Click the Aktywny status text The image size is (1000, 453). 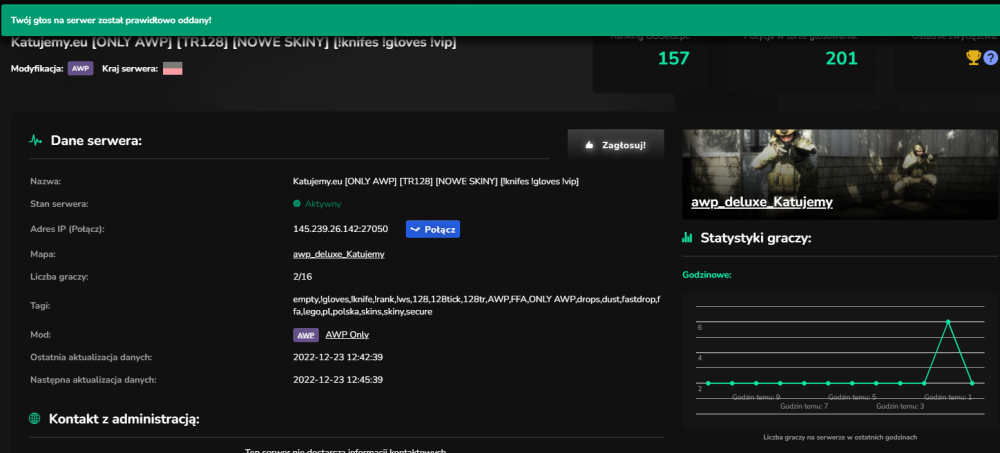(x=323, y=204)
